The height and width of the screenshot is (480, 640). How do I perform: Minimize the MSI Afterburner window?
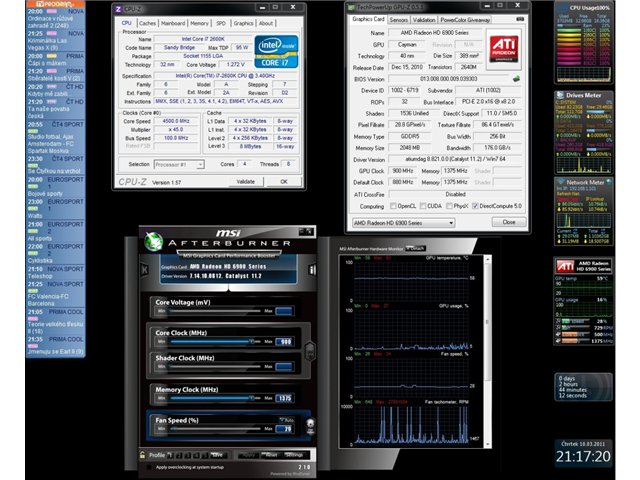tap(302, 231)
